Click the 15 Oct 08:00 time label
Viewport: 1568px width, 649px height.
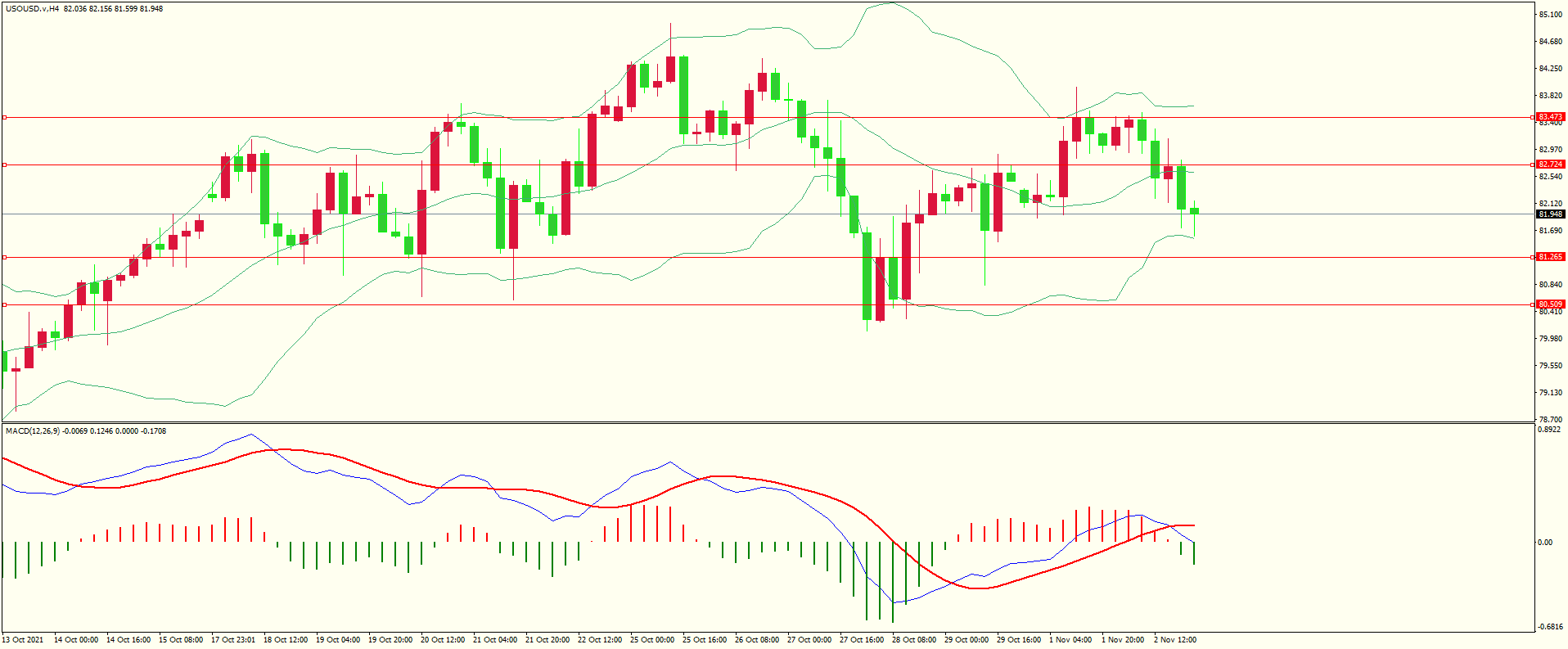click(181, 640)
